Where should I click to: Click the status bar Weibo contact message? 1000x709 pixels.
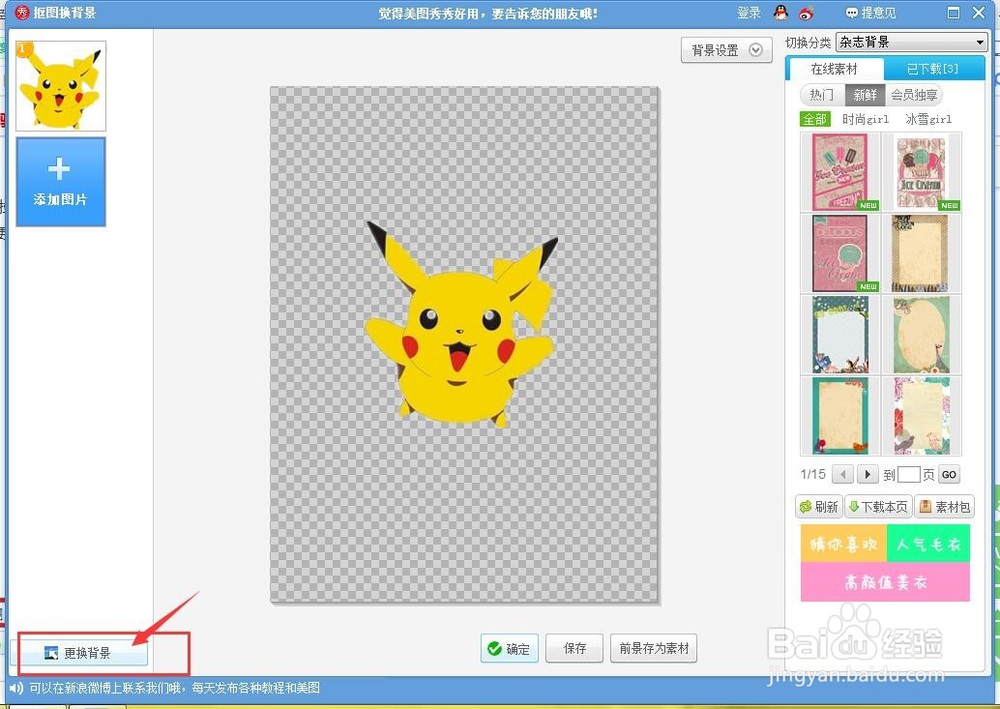pyautogui.click(x=175, y=688)
